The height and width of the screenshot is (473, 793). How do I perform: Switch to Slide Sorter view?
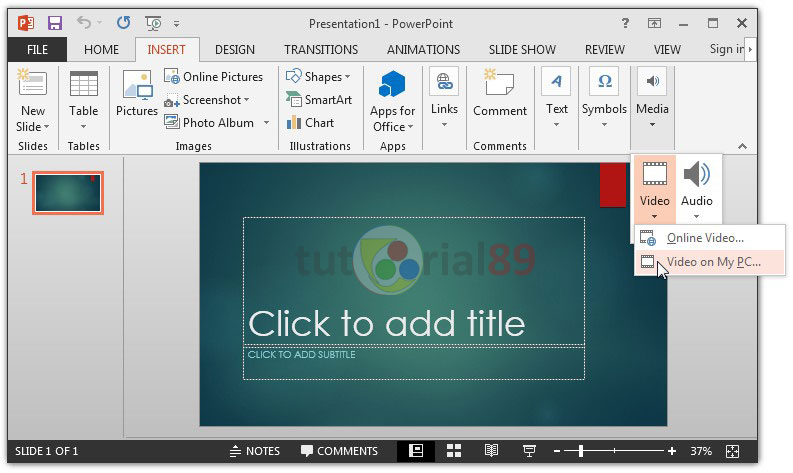pos(454,450)
